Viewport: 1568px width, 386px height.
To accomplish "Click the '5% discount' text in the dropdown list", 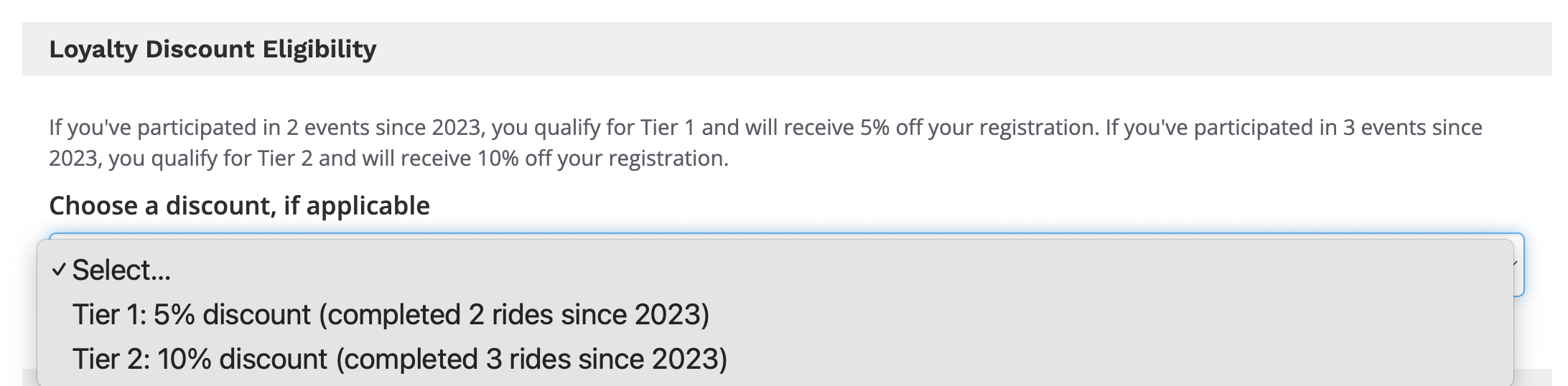I will 232,315.
